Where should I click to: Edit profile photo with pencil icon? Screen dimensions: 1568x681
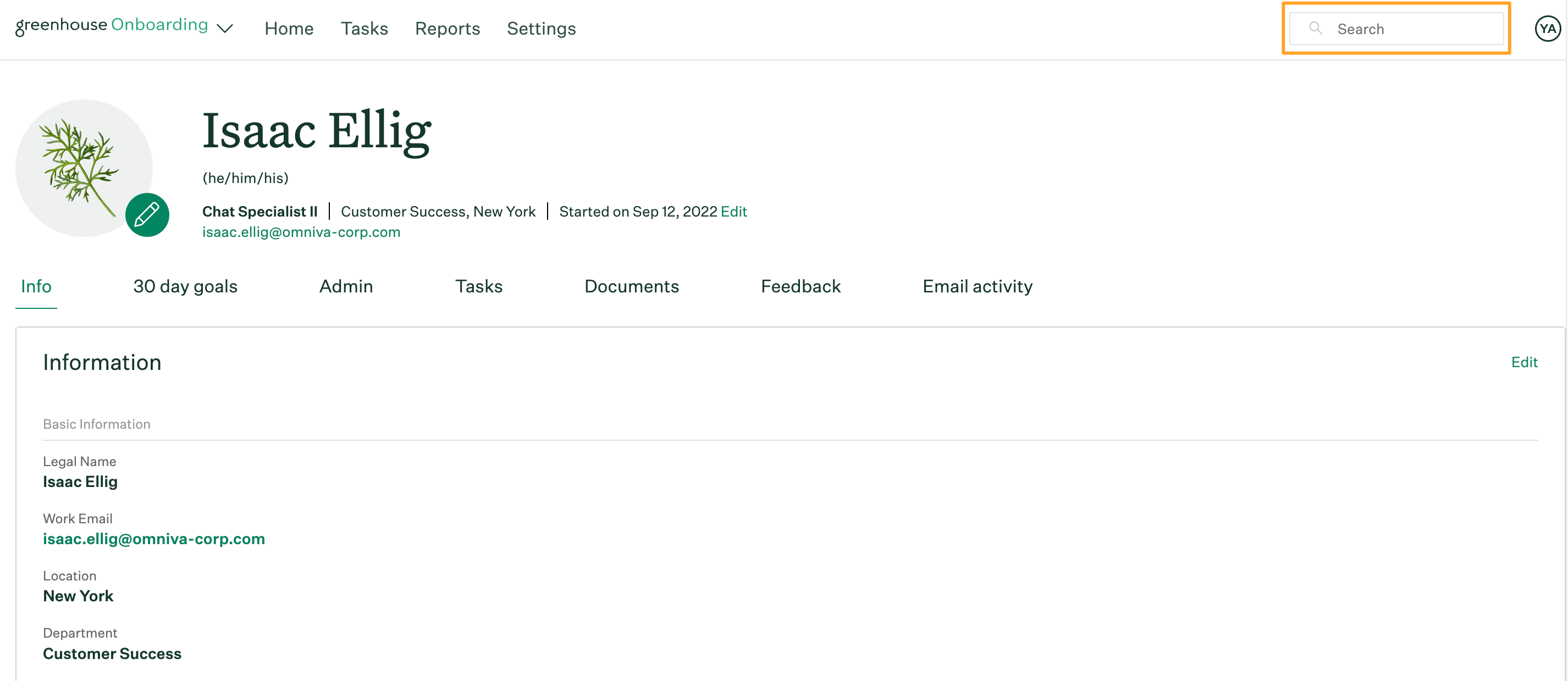[147, 214]
